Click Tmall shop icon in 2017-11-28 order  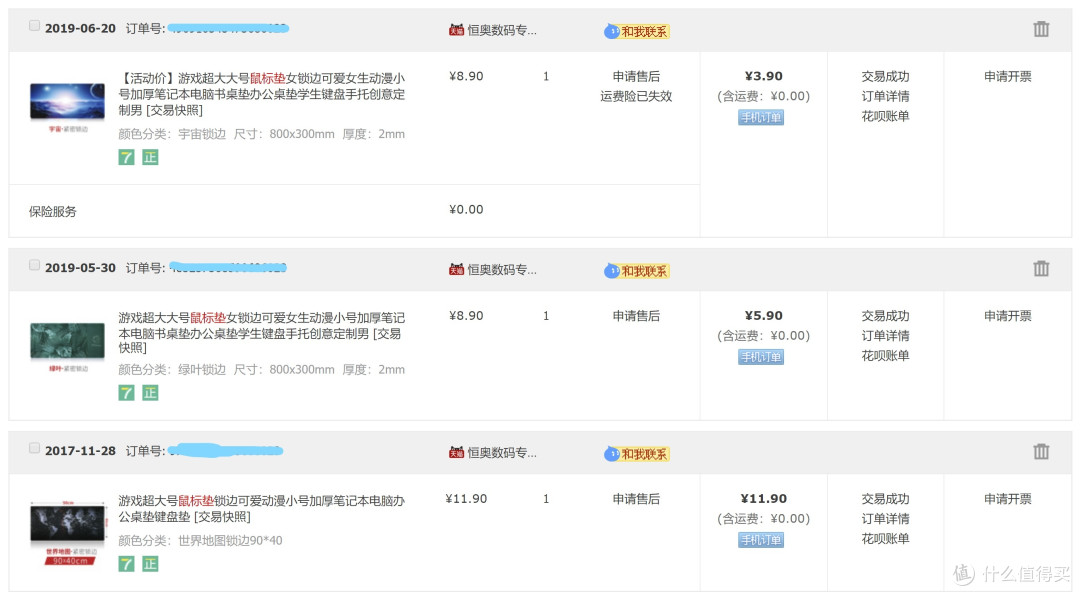[x=456, y=453]
